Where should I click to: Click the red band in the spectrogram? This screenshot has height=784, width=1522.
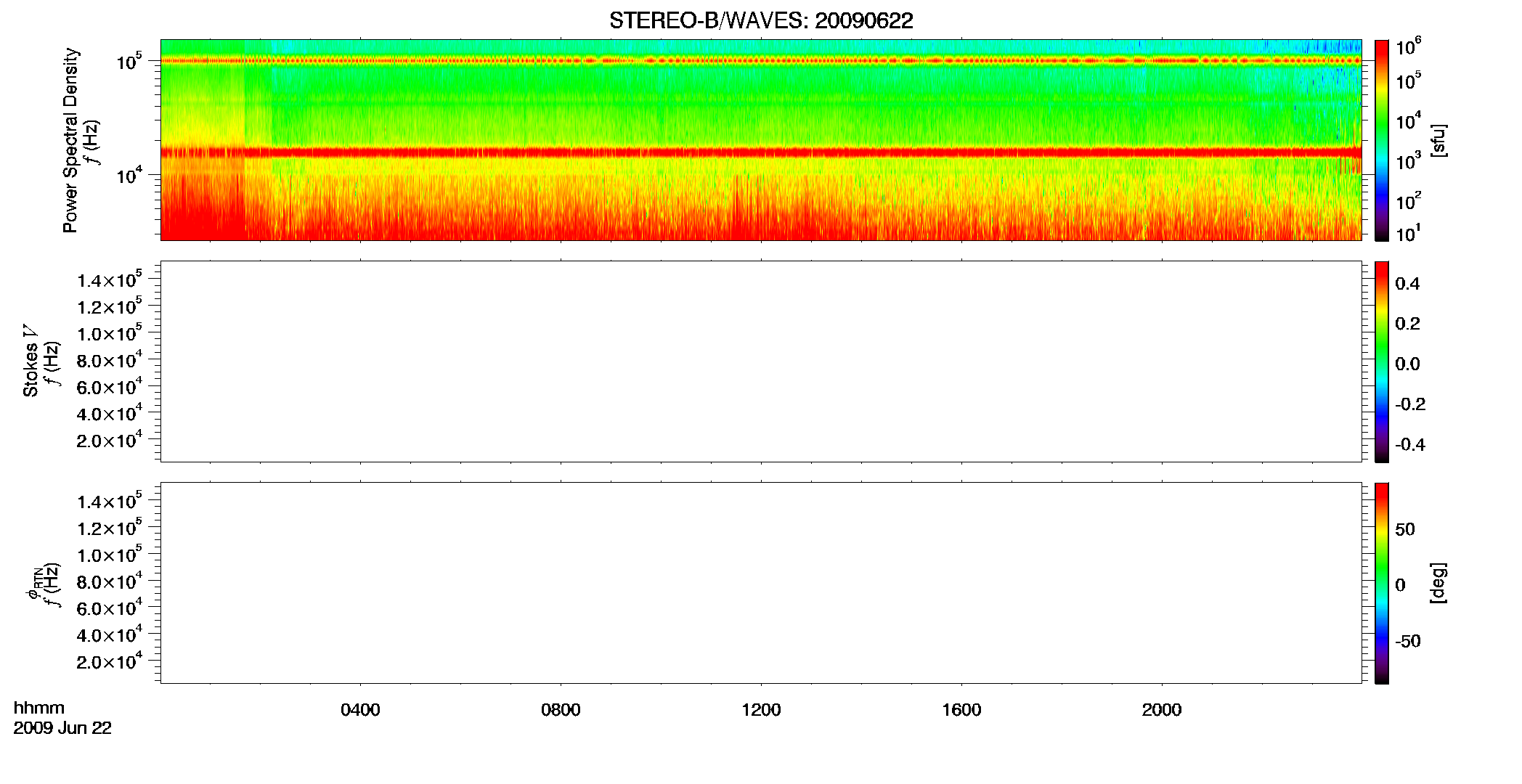click(761, 152)
